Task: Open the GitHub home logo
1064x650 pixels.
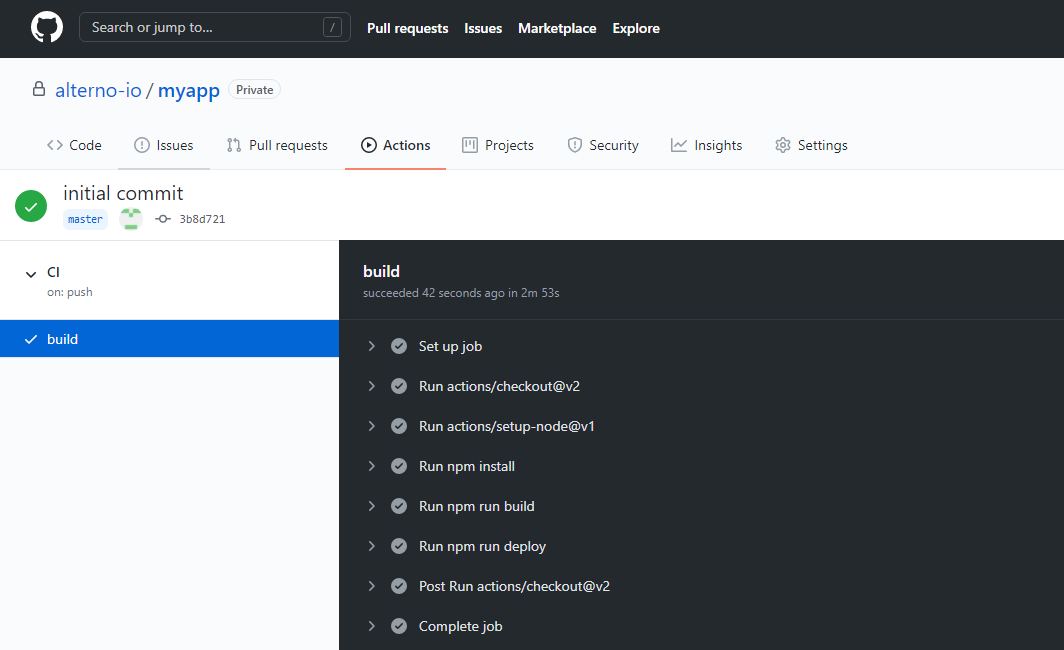Action: (47, 28)
